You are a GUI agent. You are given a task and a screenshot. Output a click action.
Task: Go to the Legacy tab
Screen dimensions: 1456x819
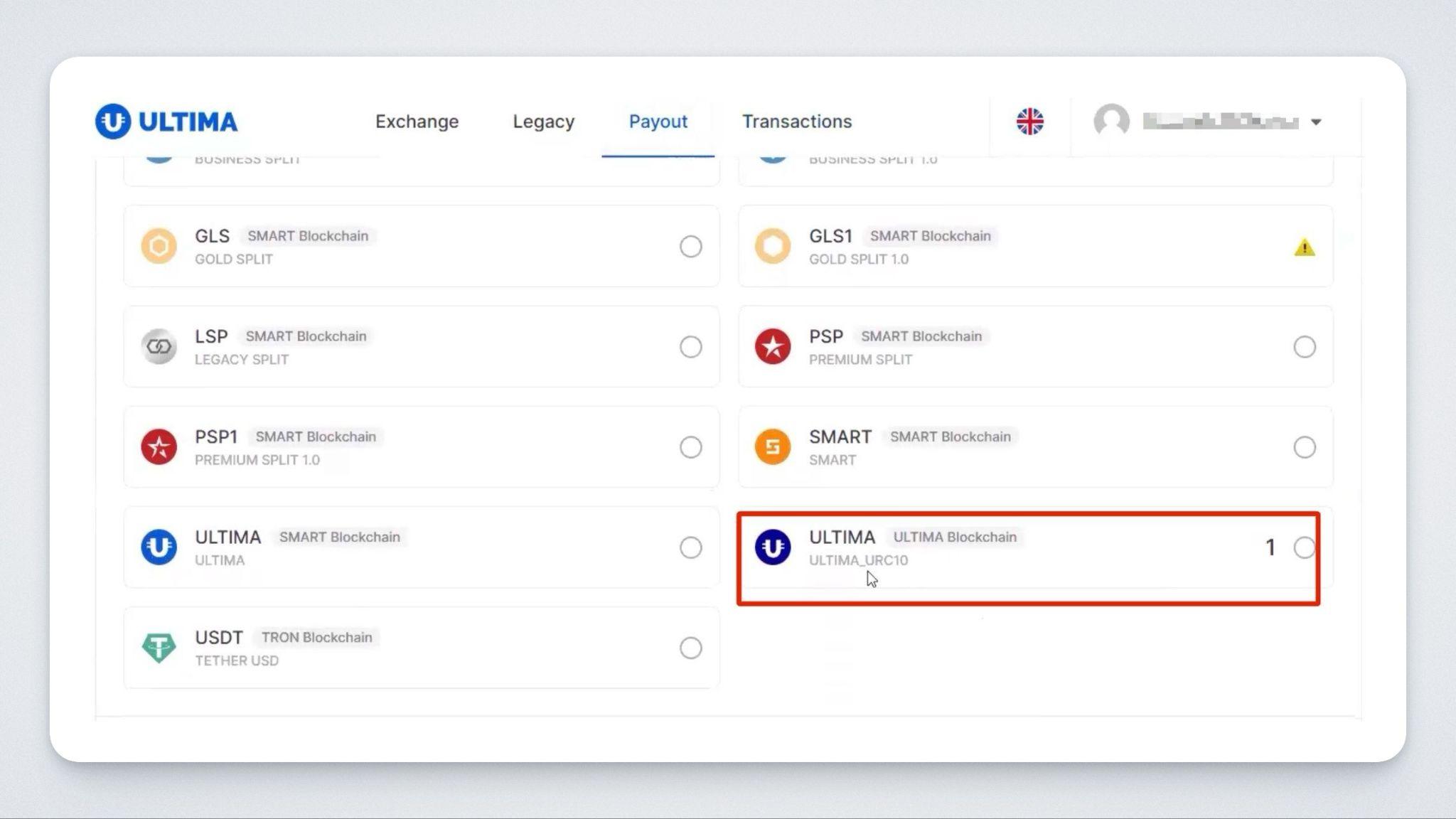[x=543, y=122]
